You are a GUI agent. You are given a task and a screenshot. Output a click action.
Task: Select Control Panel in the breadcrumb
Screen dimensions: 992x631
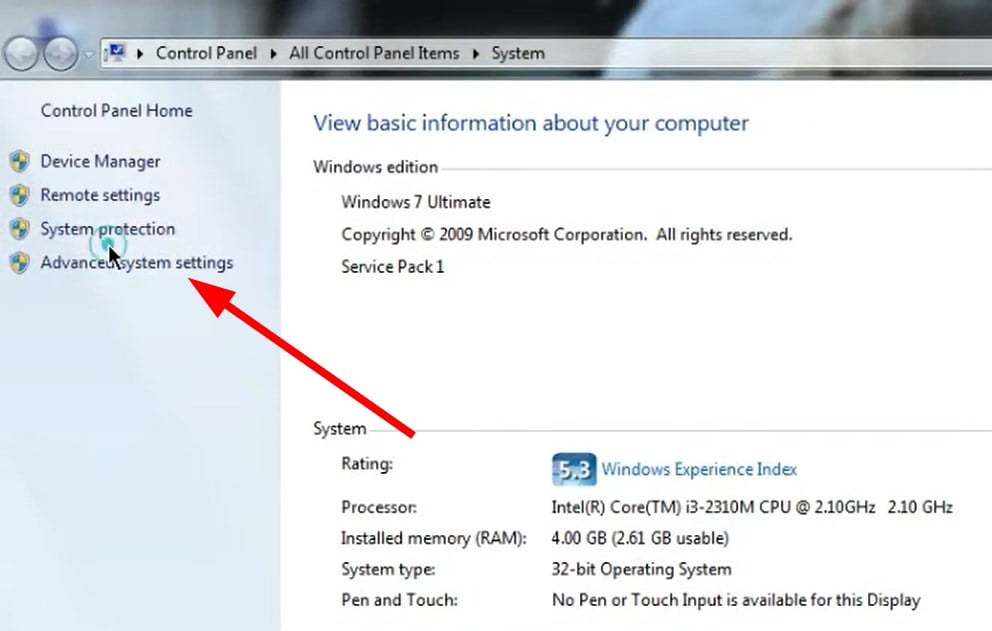pos(206,53)
